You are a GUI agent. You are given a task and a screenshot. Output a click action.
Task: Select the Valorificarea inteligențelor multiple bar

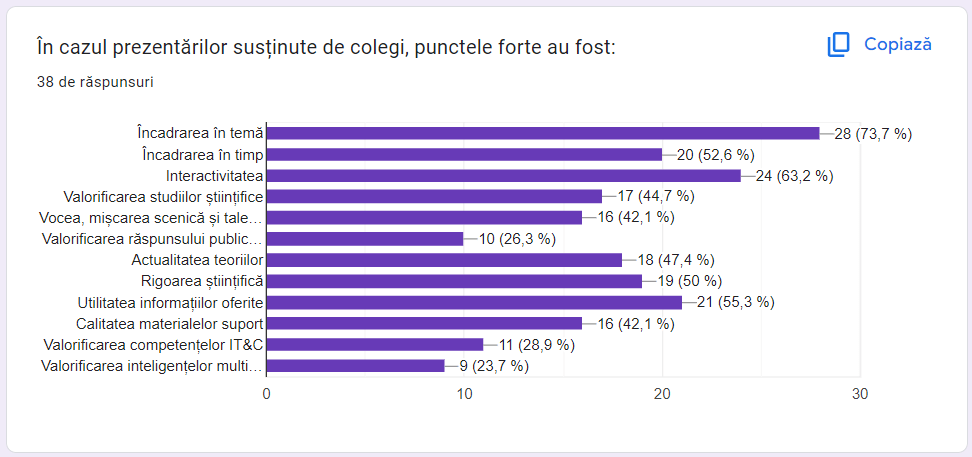[355, 365]
